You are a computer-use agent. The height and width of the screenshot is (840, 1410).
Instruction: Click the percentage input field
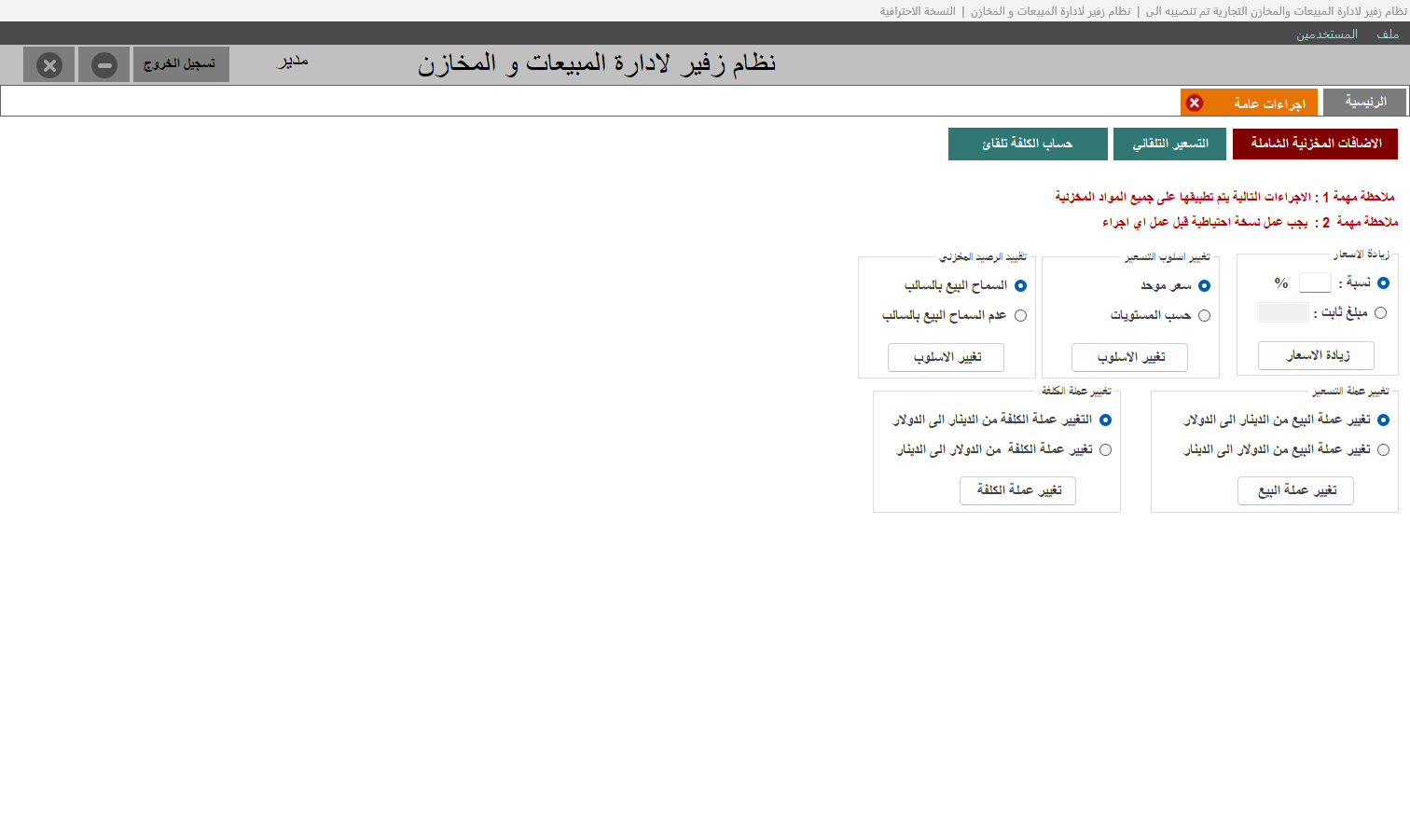point(1315,282)
